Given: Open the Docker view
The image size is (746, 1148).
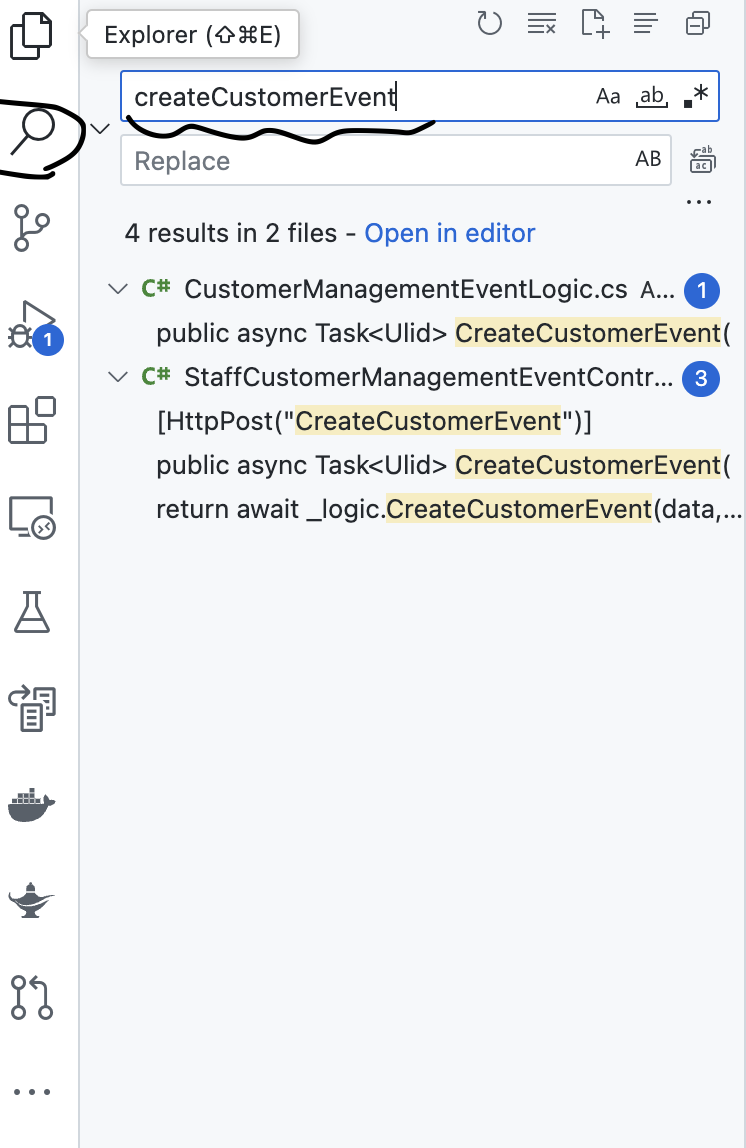Looking at the screenshot, I should tap(33, 804).
